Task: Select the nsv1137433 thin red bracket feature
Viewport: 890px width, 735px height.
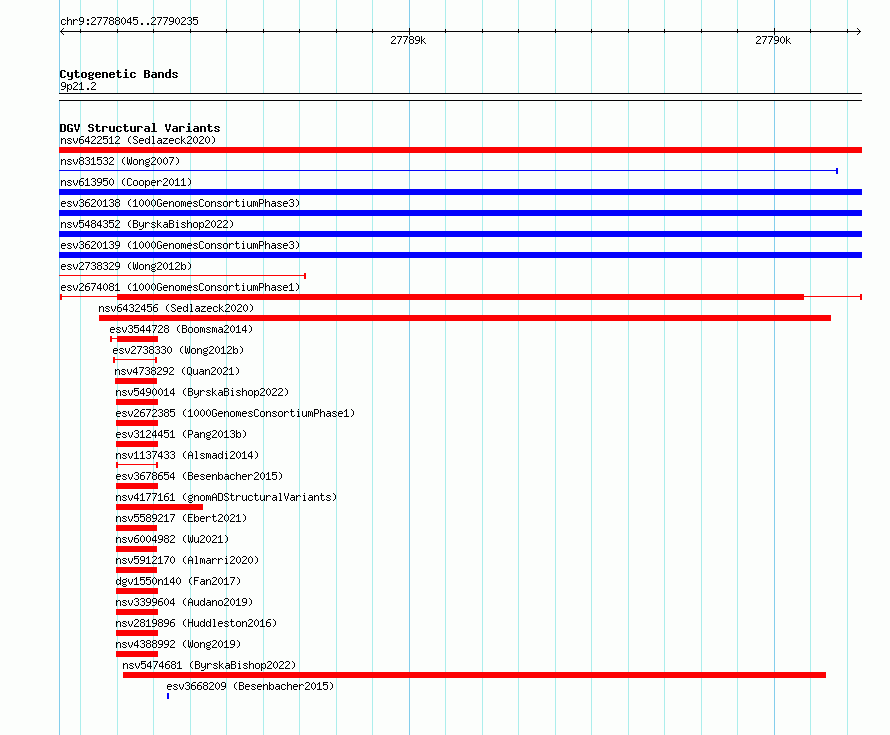Action: (x=137, y=465)
